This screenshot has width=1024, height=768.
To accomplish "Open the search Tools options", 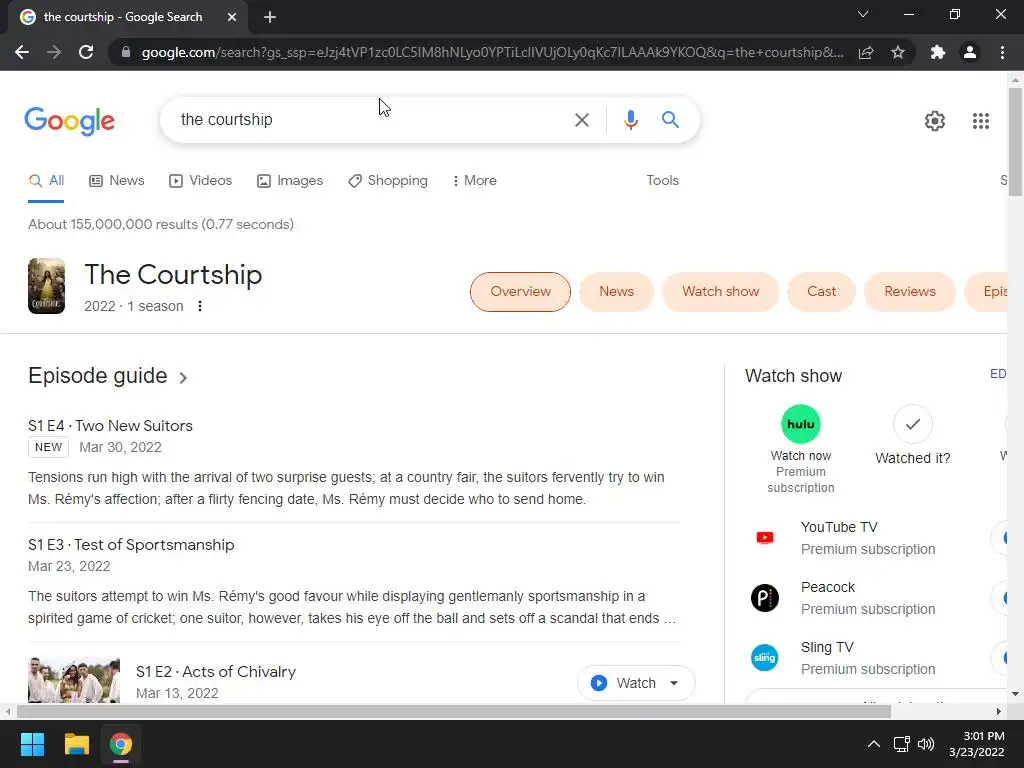I will click(x=662, y=181).
